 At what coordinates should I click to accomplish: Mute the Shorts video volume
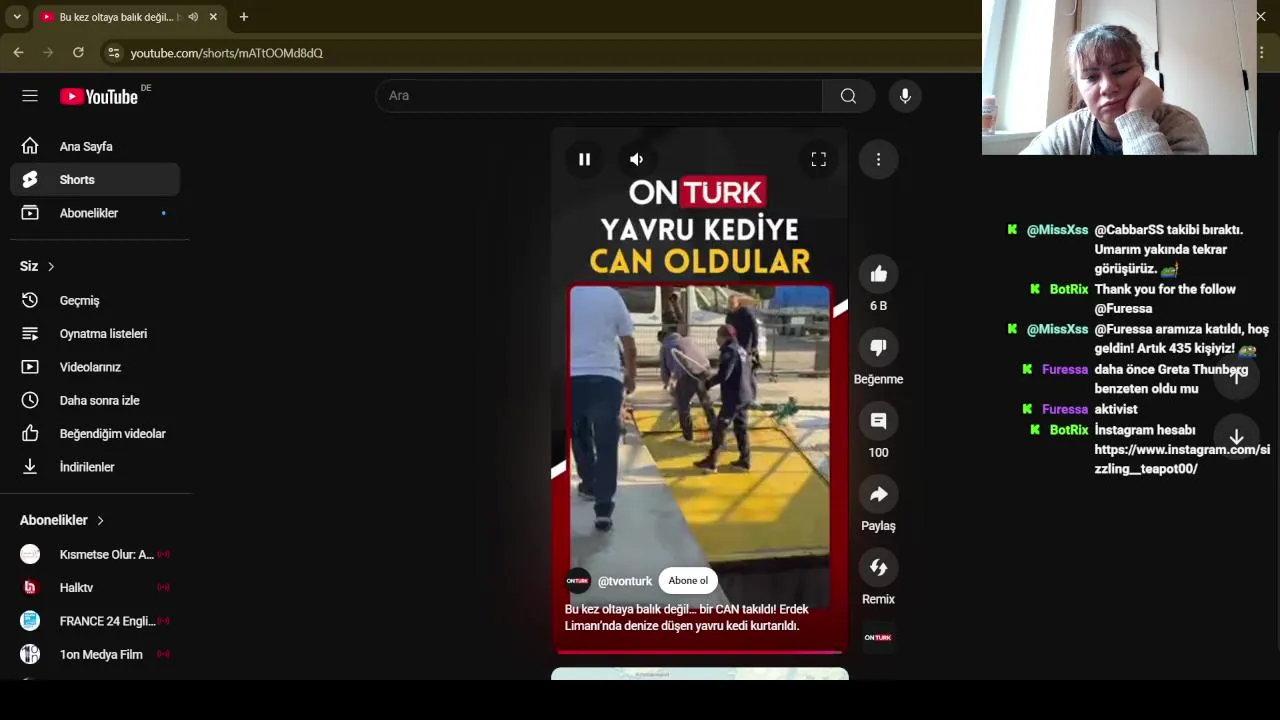point(636,159)
